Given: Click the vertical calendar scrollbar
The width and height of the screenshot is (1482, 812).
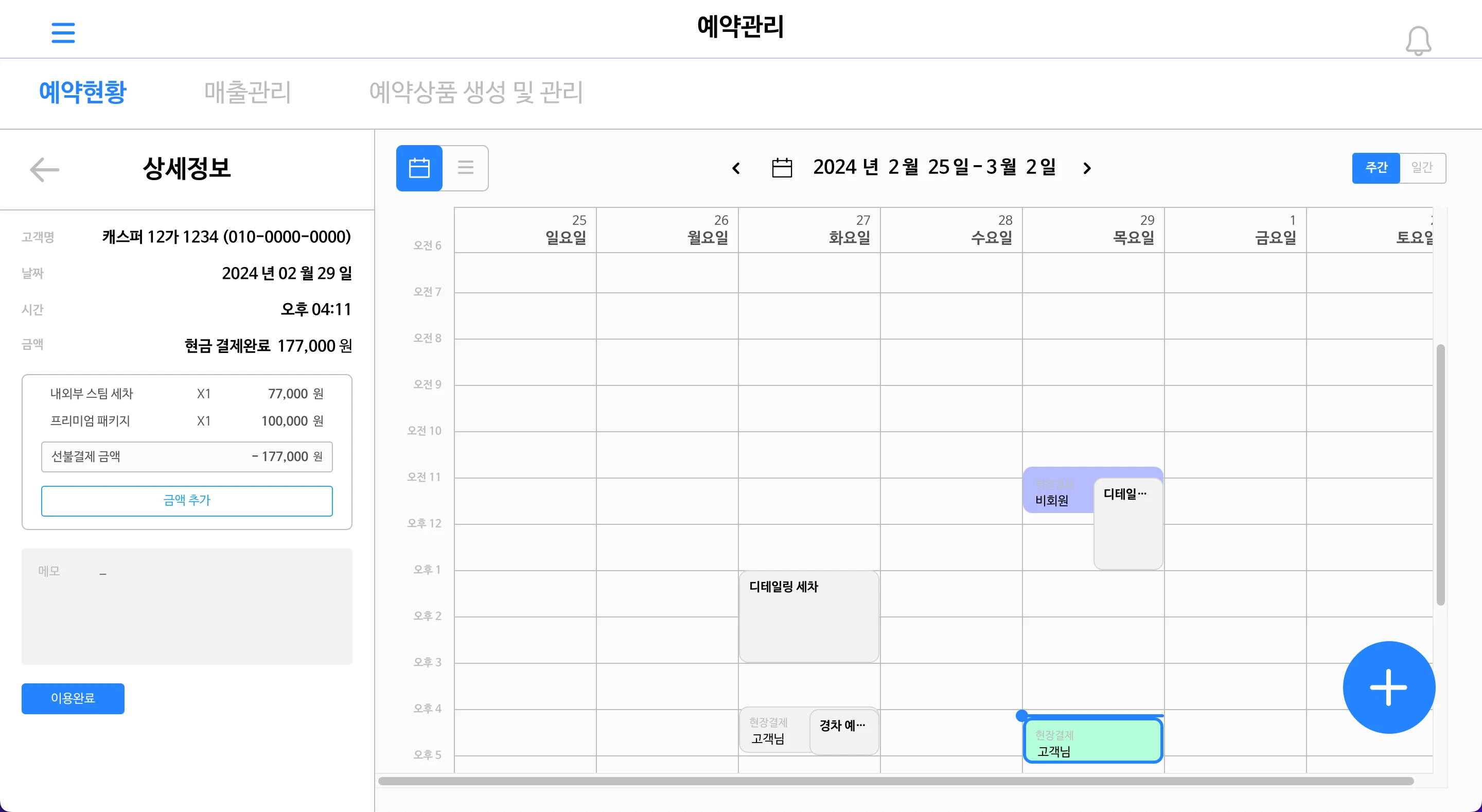Looking at the screenshot, I should tap(1441, 475).
